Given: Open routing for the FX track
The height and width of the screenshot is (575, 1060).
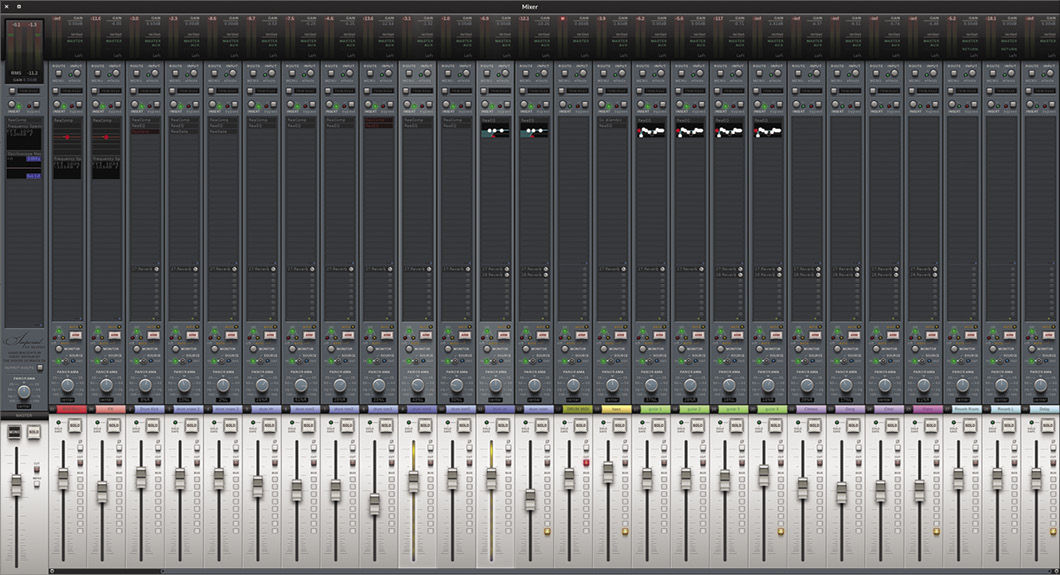Looking at the screenshot, I should 97,73.
